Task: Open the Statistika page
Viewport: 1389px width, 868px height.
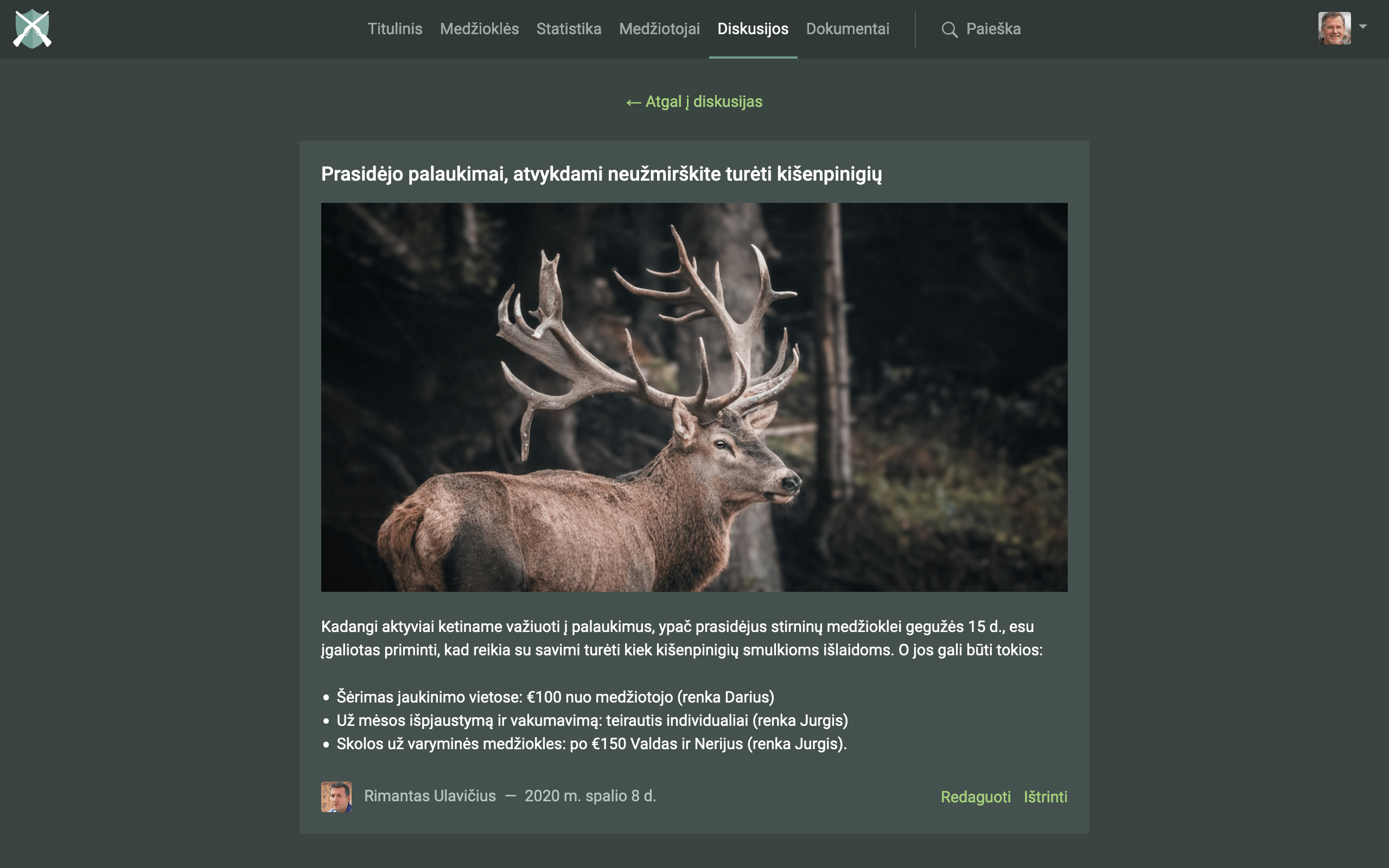Action: click(x=569, y=29)
